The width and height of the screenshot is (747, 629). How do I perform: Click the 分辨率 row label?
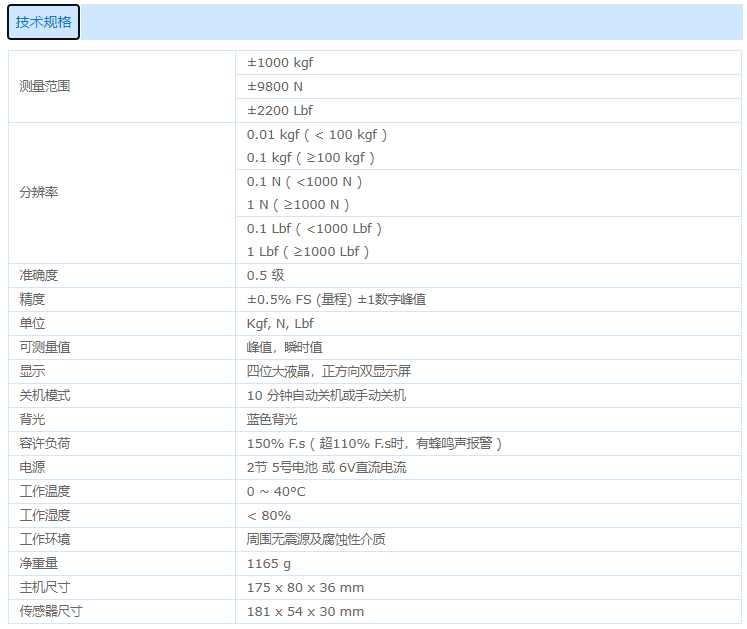tap(39, 192)
